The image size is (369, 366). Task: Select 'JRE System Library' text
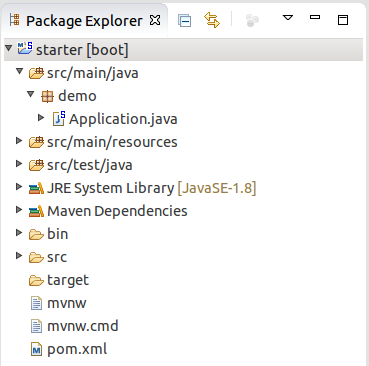click(x=110, y=189)
